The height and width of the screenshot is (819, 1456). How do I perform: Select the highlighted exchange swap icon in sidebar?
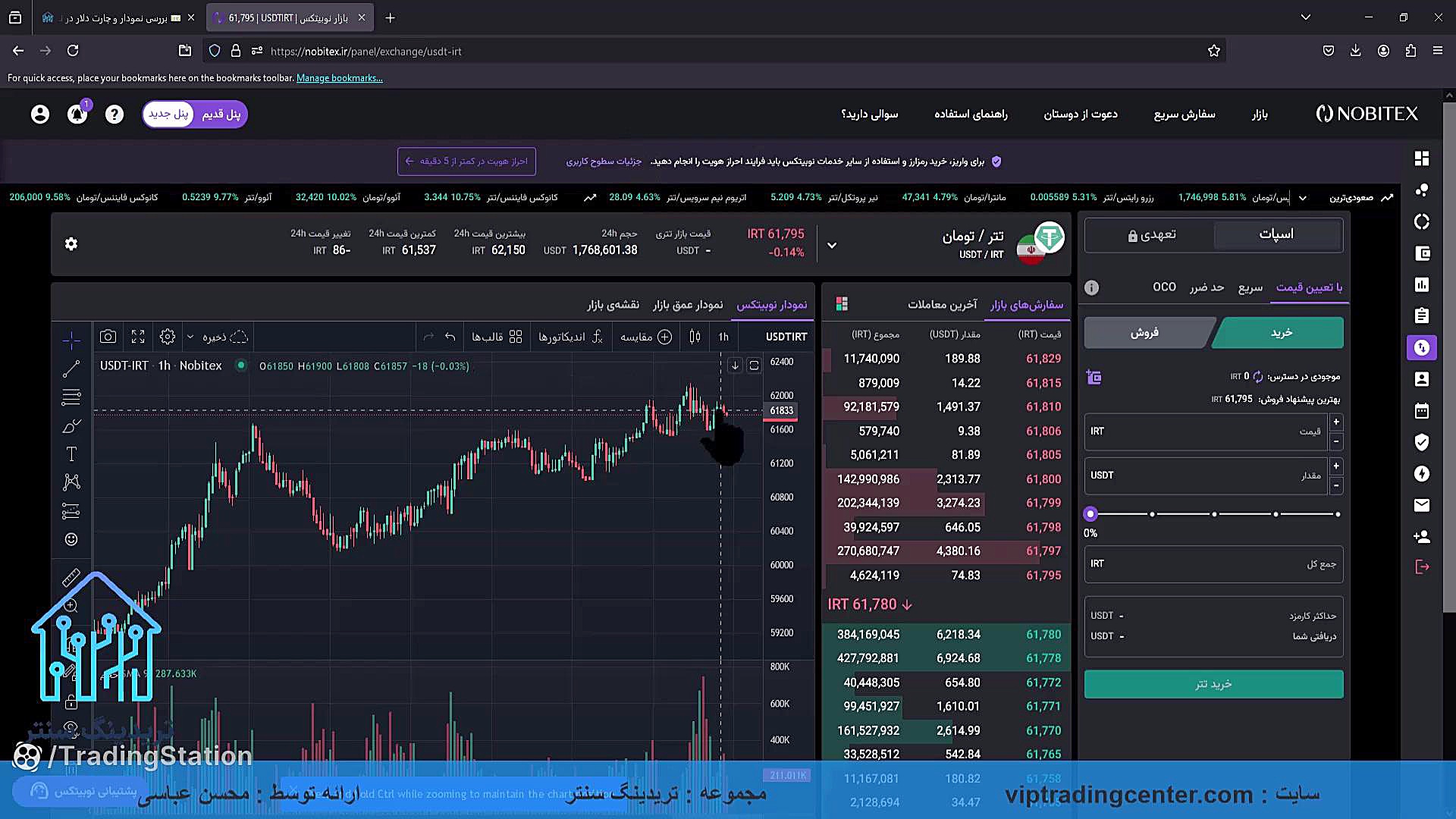[x=1422, y=347]
